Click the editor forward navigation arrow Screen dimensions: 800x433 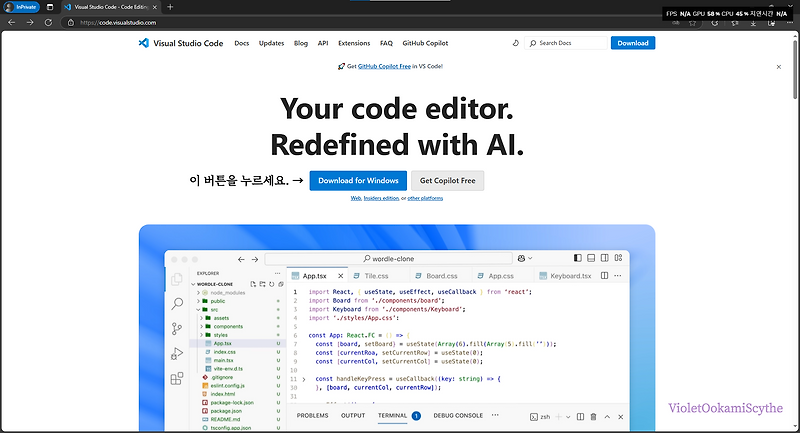tap(255, 259)
